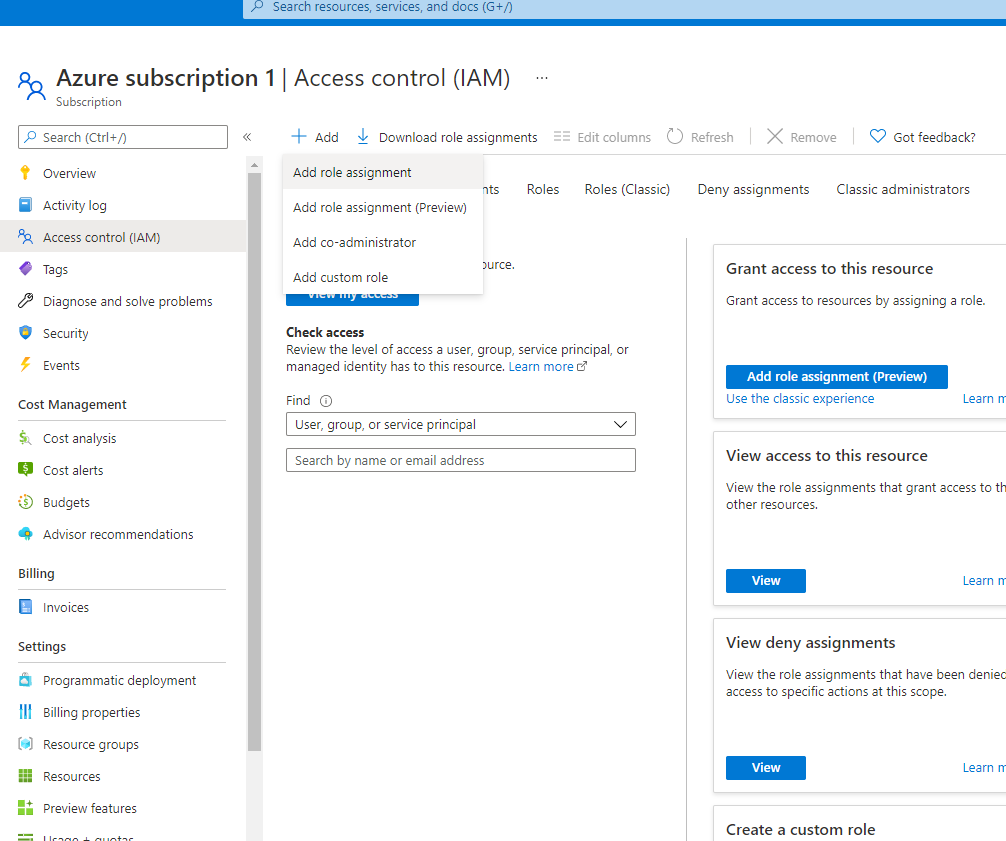Open Diagnose and solve problems

tap(127, 302)
